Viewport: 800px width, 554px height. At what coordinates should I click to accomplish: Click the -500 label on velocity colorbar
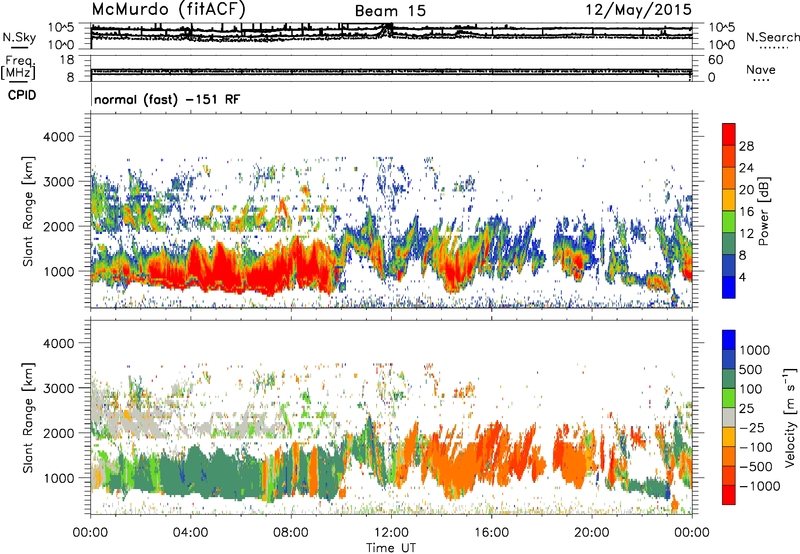pyautogui.click(x=757, y=466)
